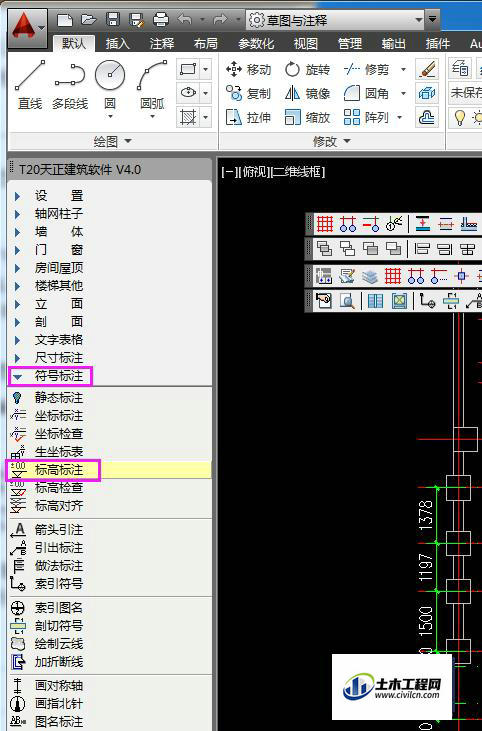Open the 管理 ribbon tab
The image size is (482, 731).
click(x=350, y=43)
